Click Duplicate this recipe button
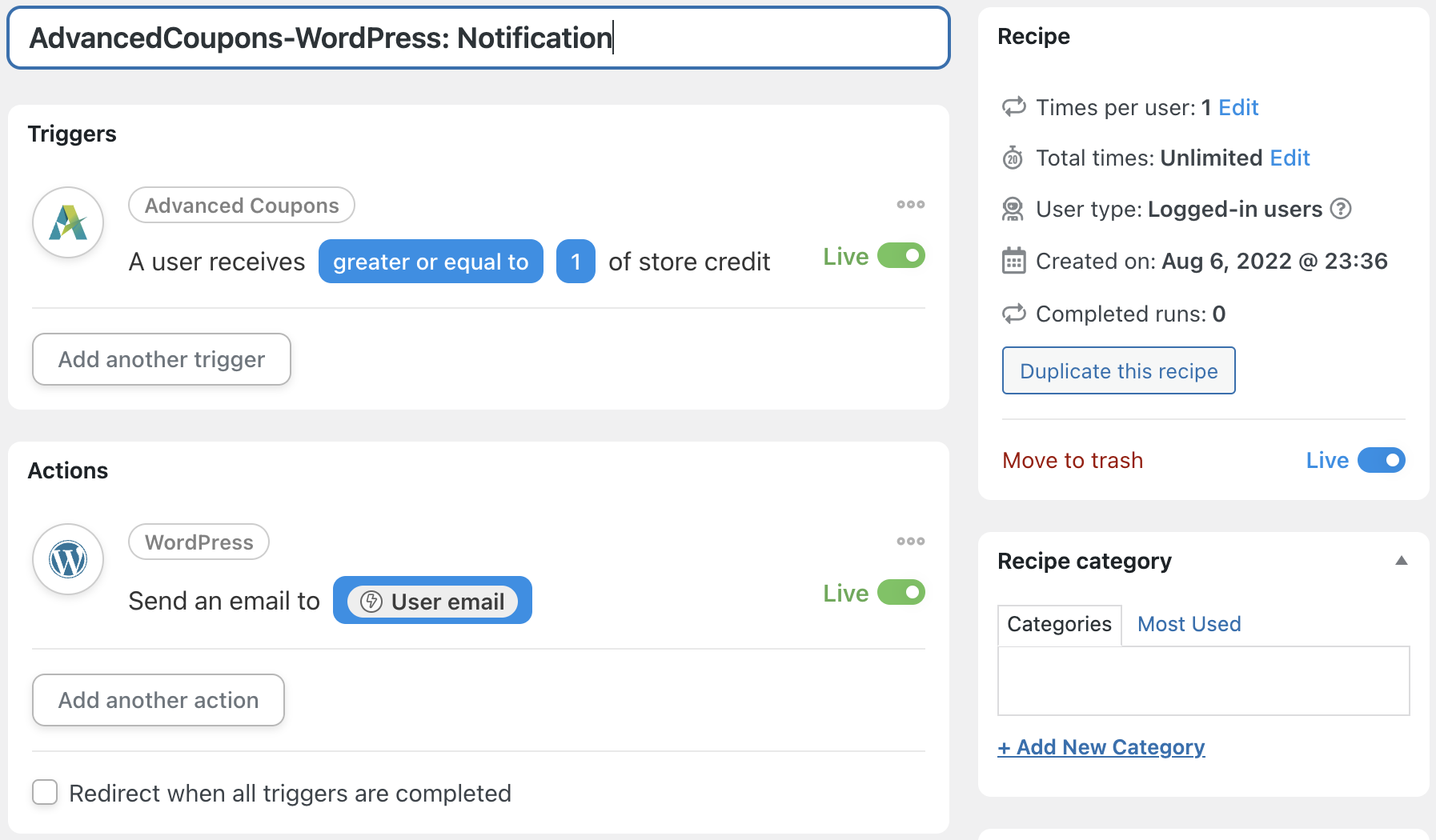The image size is (1436, 840). coord(1118,370)
